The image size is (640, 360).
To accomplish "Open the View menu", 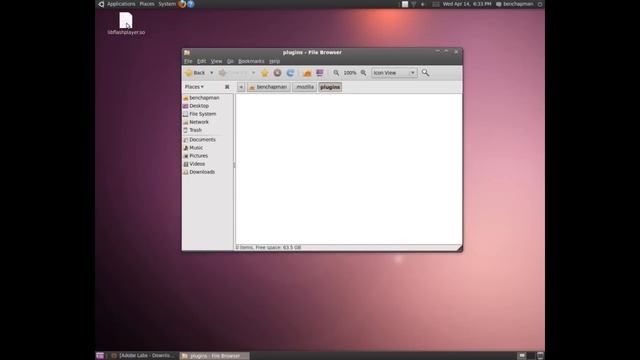I will [216, 61].
